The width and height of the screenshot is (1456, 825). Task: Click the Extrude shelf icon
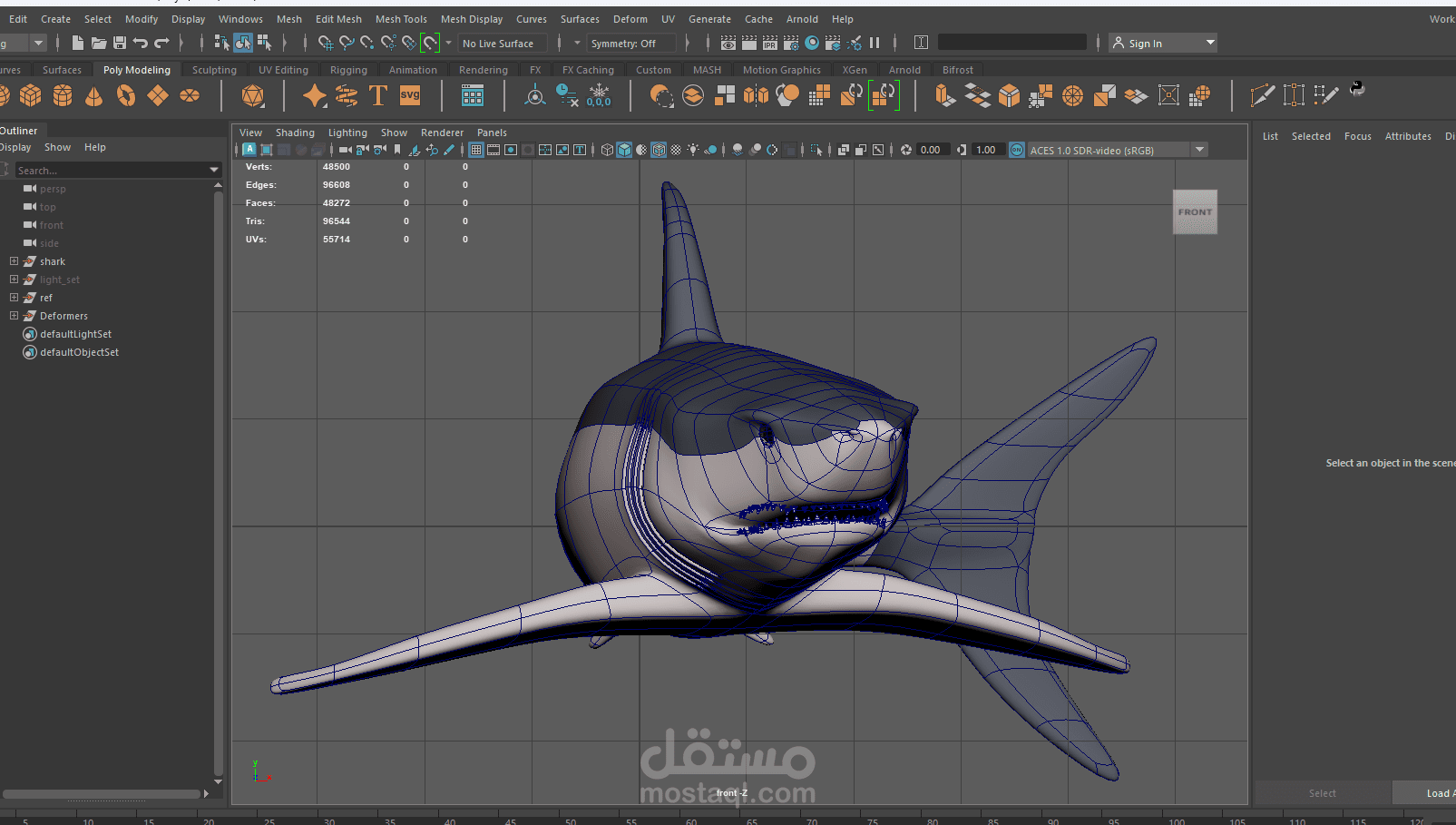(945, 95)
